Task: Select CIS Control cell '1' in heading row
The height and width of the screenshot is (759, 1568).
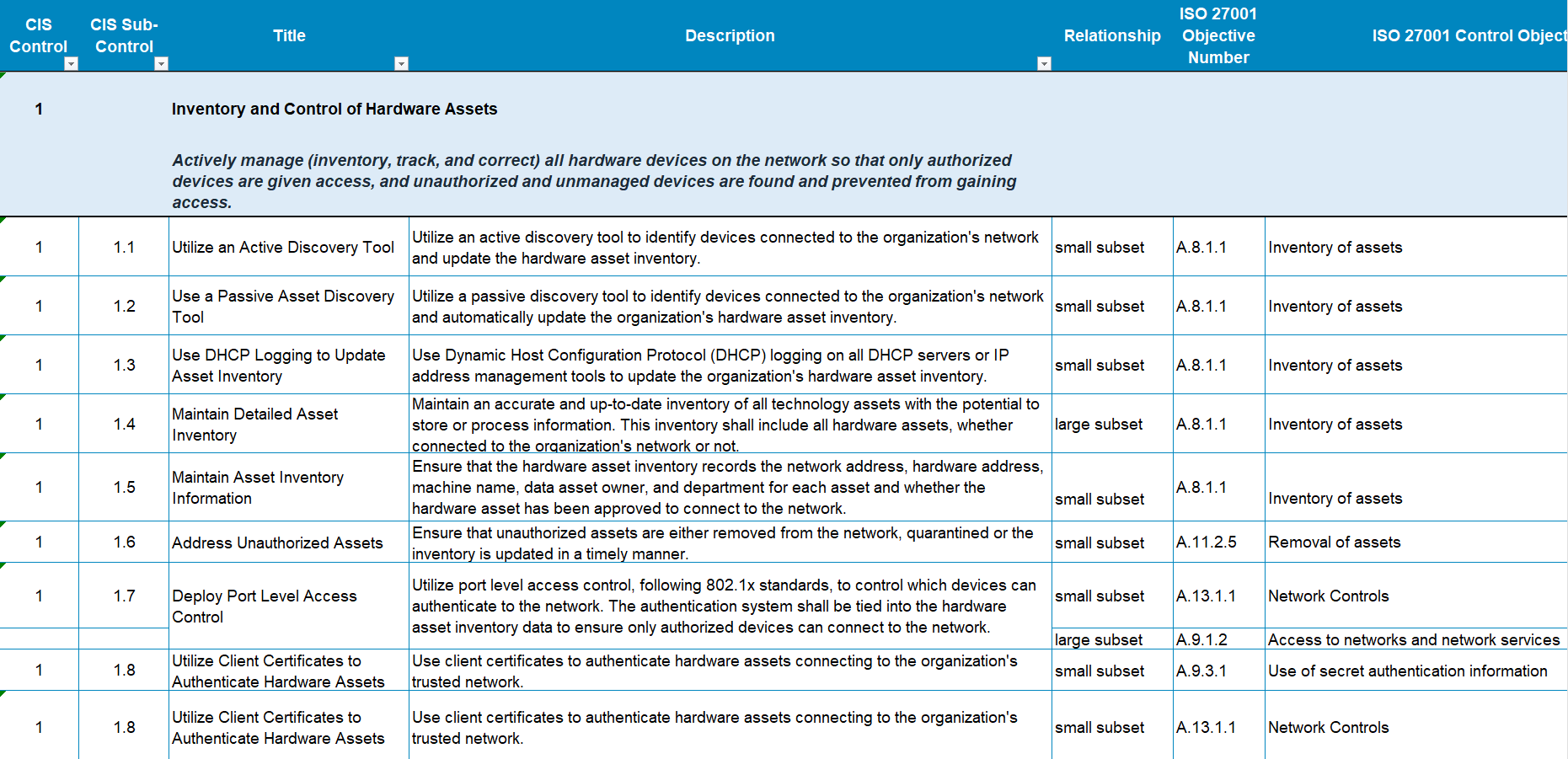Action: pyautogui.click(x=39, y=109)
